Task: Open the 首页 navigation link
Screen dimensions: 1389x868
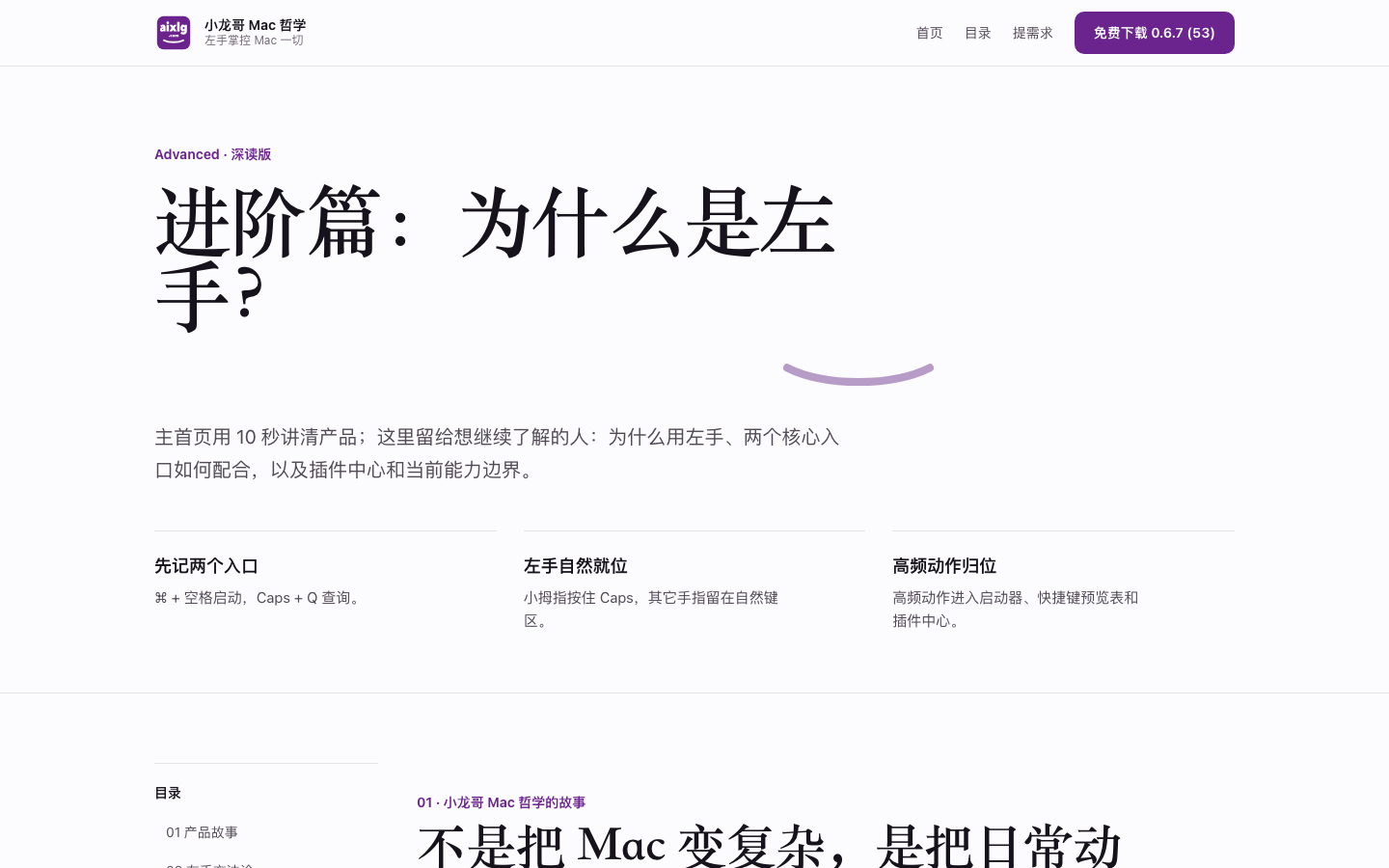Action: tap(929, 33)
